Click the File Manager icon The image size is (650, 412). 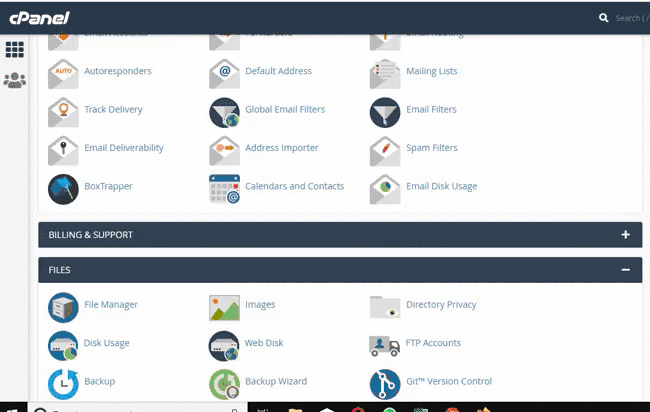pos(63,308)
